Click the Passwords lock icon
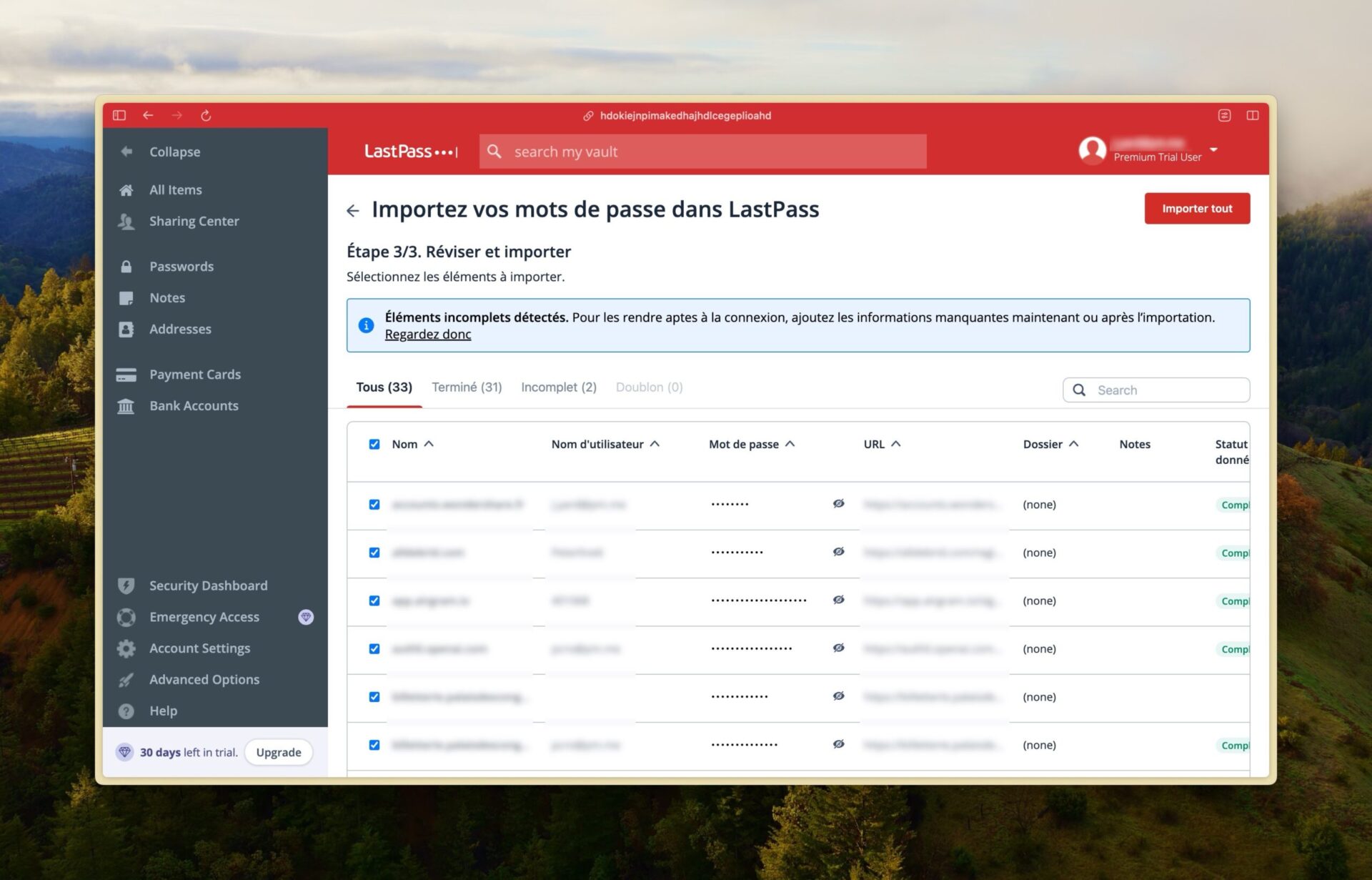The width and height of the screenshot is (1372, 880). point(126,267)
